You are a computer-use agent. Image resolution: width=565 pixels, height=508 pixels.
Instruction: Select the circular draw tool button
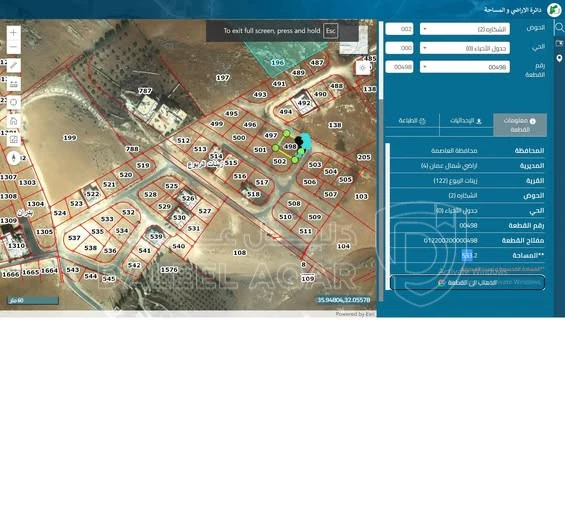(x=14, y=102)
